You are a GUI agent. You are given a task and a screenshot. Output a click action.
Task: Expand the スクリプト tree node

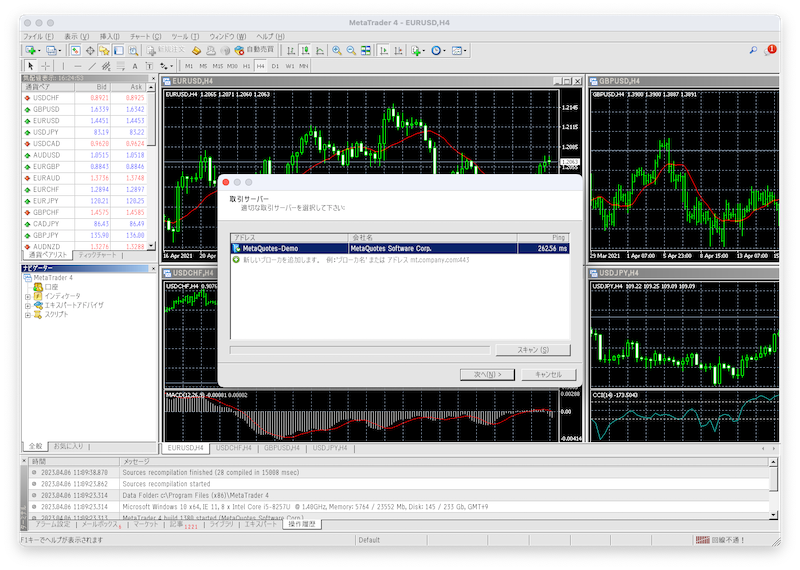click(28, 315)
